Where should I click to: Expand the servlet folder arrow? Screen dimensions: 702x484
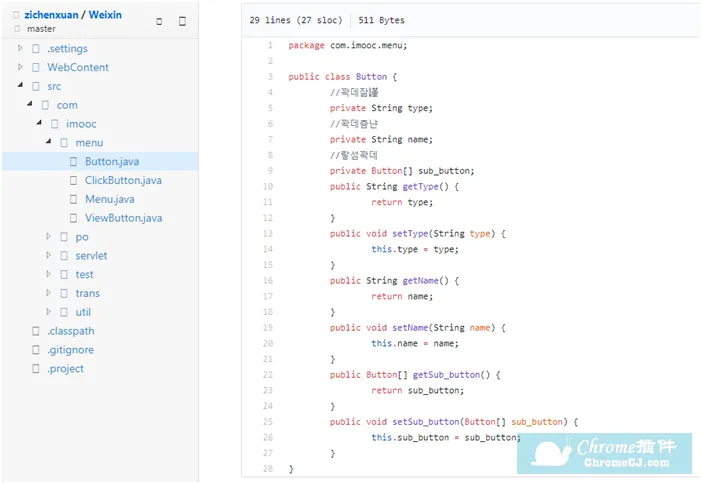click(x=48, y=255)
